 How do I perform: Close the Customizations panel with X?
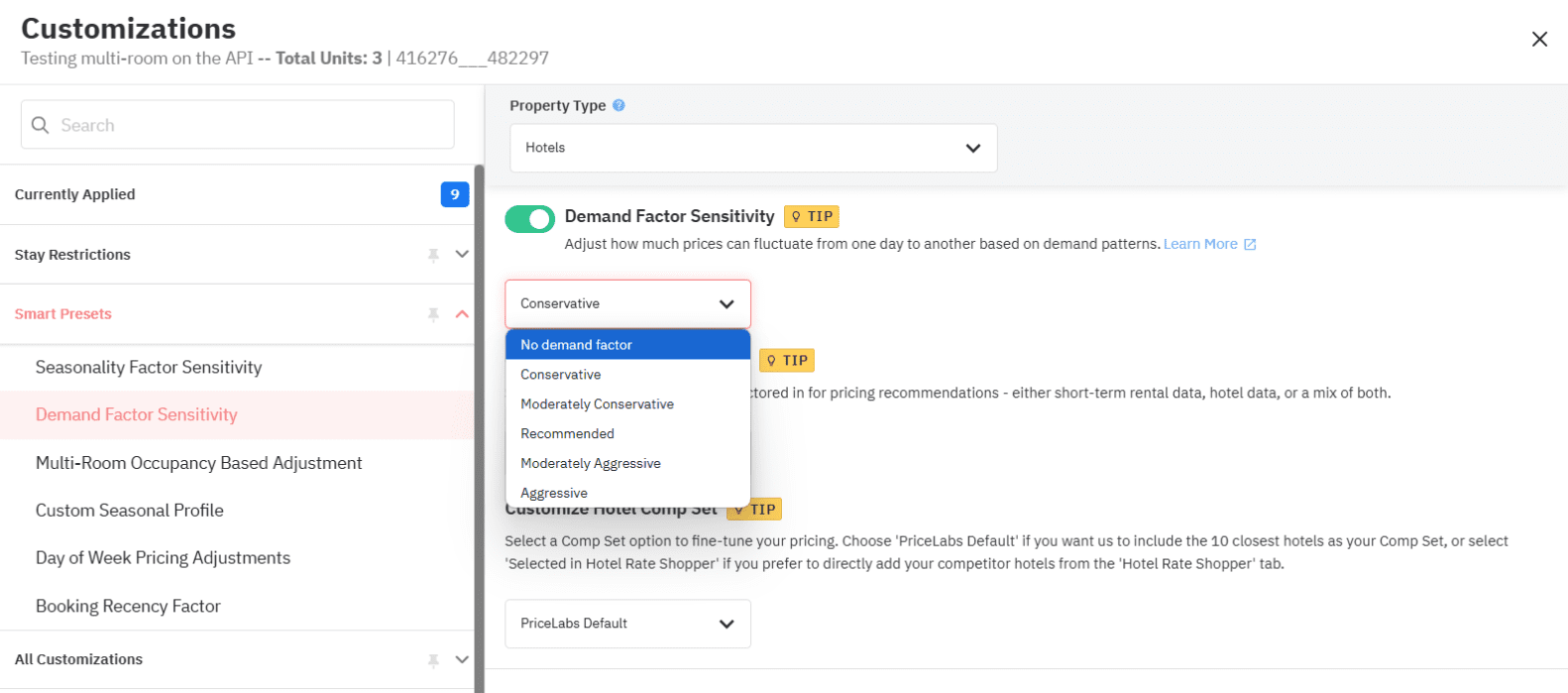(1538, 39)
